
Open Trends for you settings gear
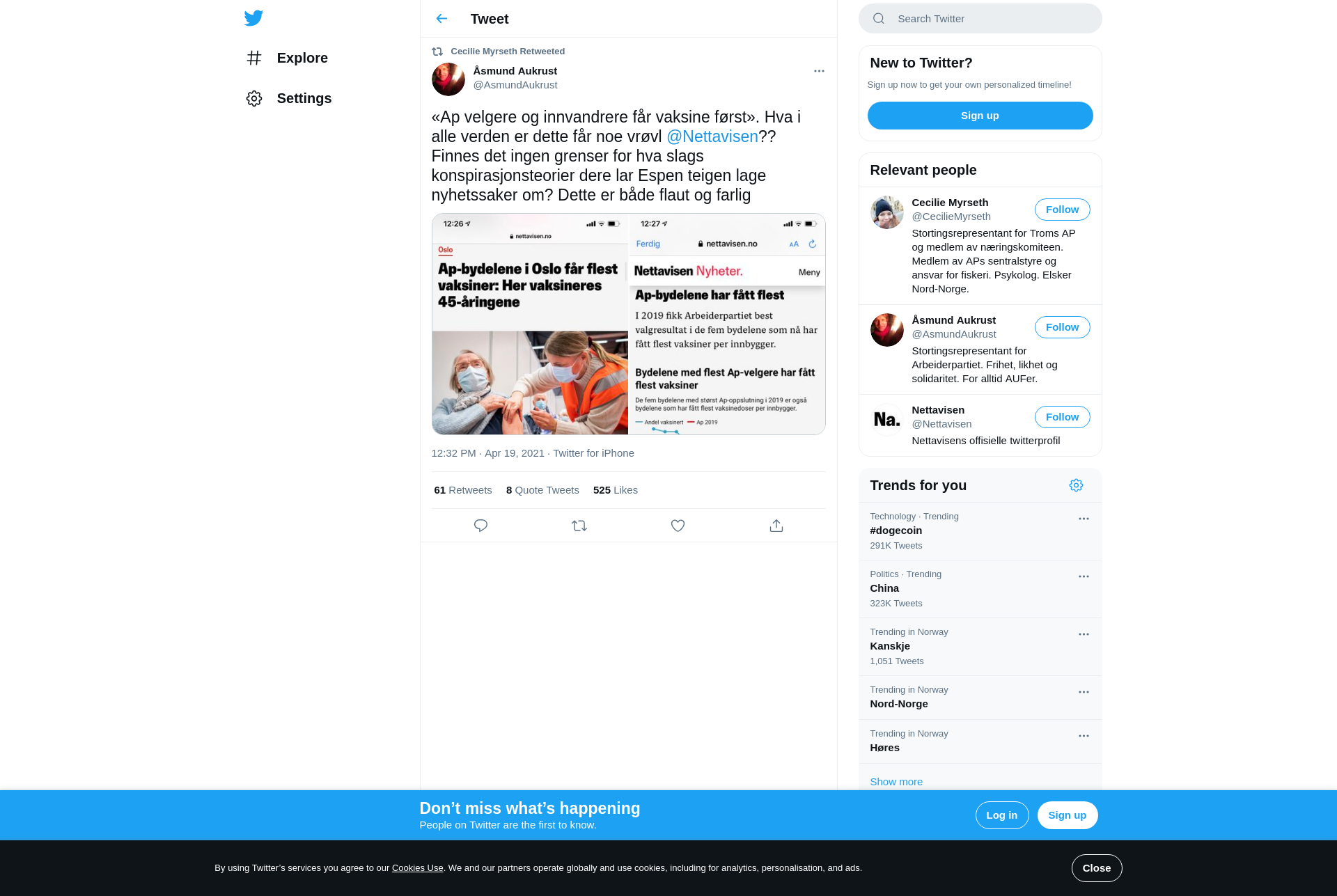pos(1076,485)
